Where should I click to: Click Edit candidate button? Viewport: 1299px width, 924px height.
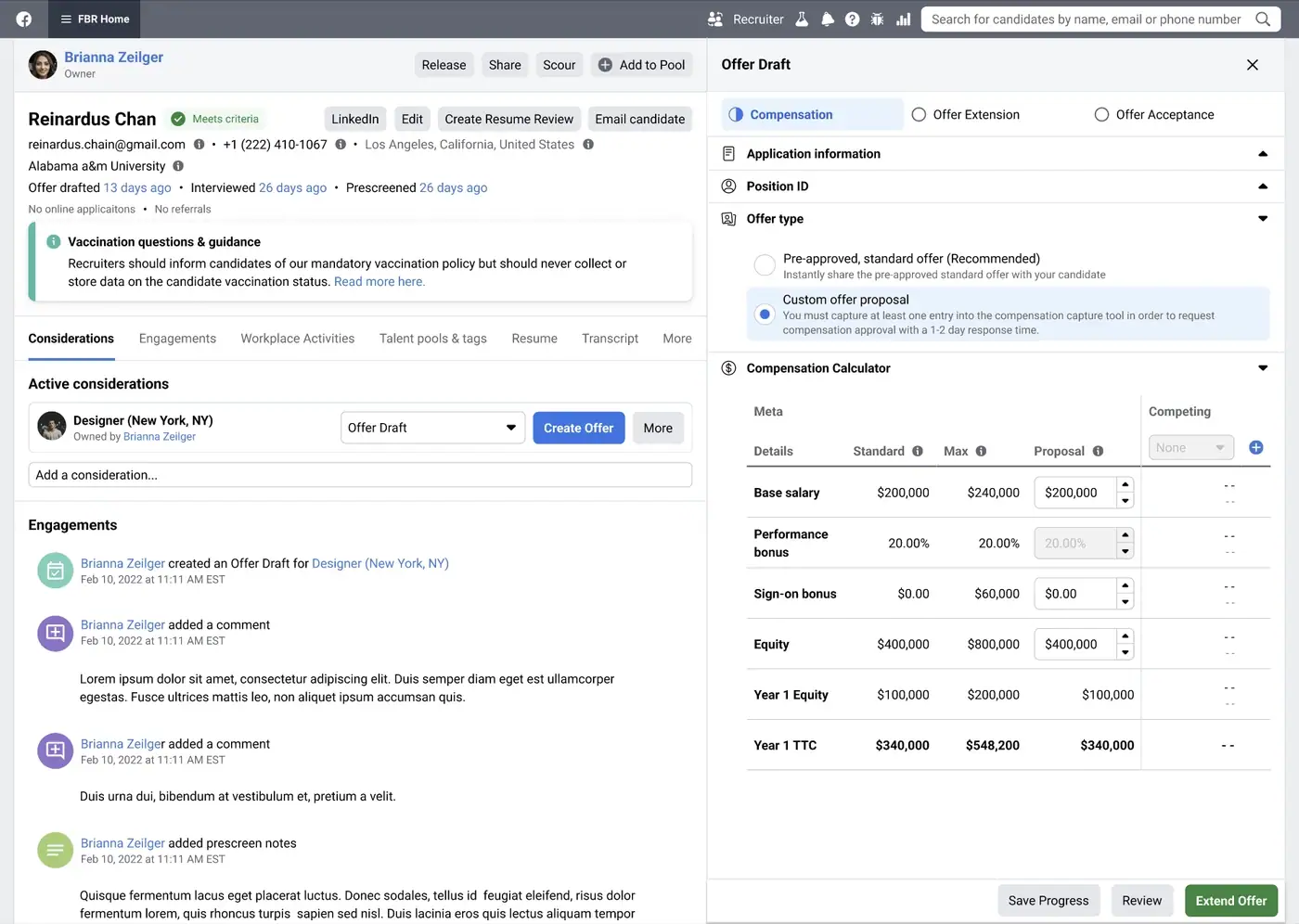412,119
